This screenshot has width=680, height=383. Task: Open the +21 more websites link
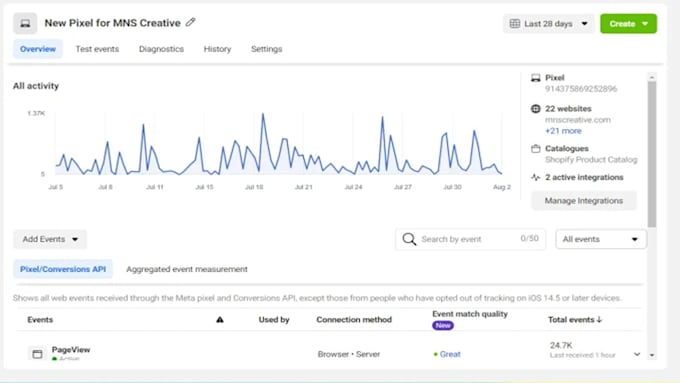(563, 131)
